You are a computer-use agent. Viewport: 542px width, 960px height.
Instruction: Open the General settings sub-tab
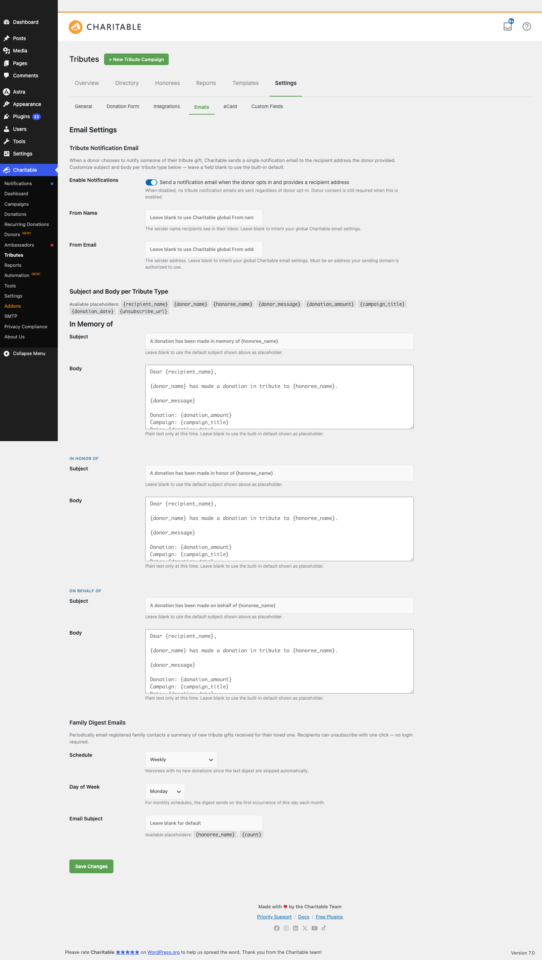[x=83, y=107]
